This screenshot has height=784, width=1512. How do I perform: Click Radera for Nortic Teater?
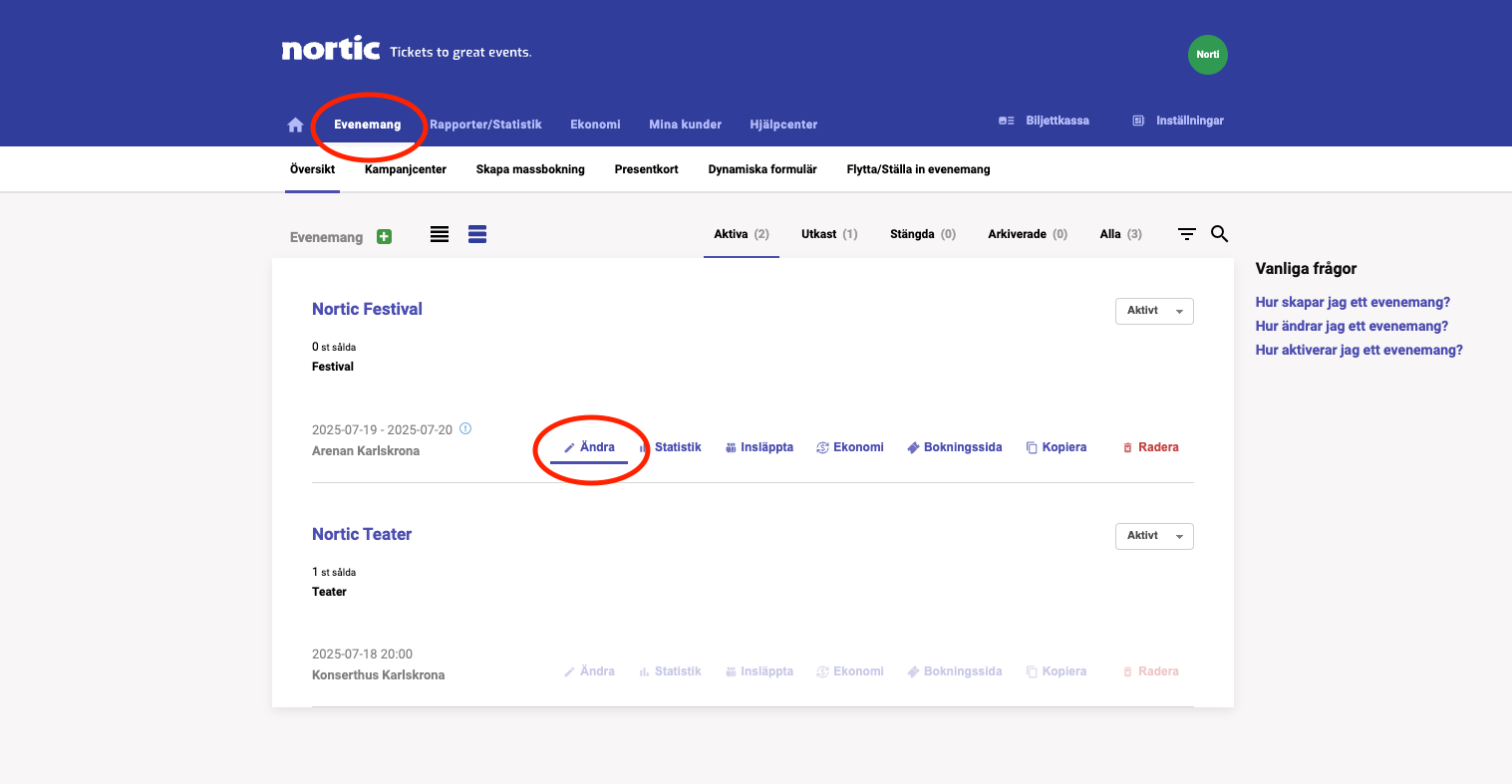pos(1151,671)
